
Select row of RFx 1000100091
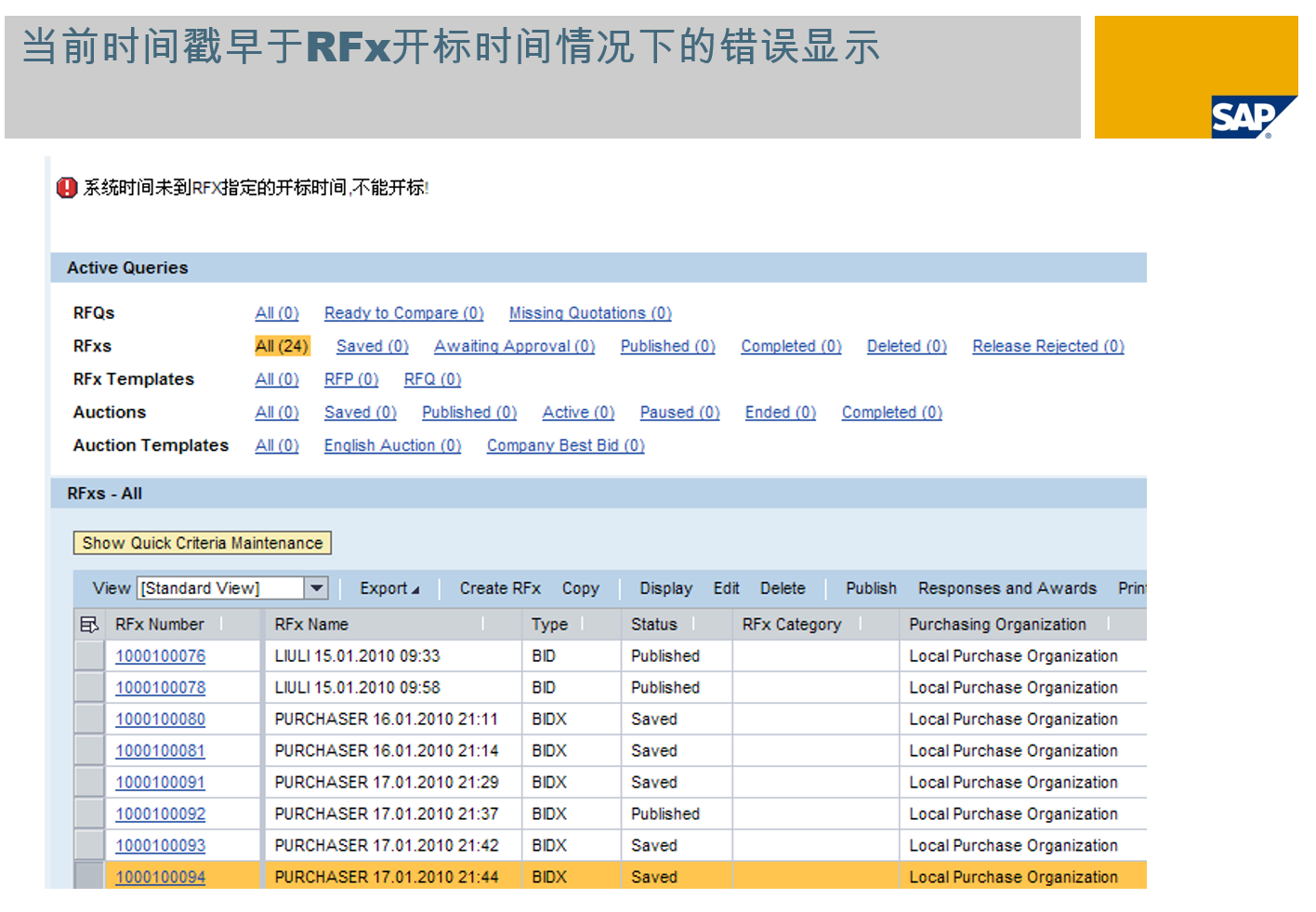tap(89, 783)
